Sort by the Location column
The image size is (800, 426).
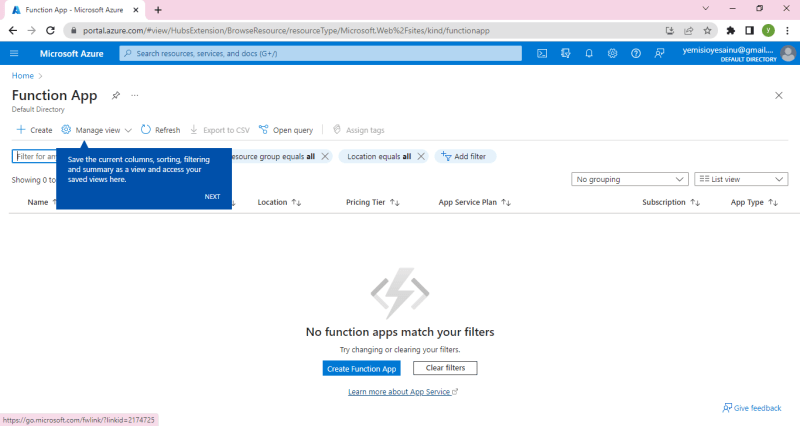[x=279, y=202]
